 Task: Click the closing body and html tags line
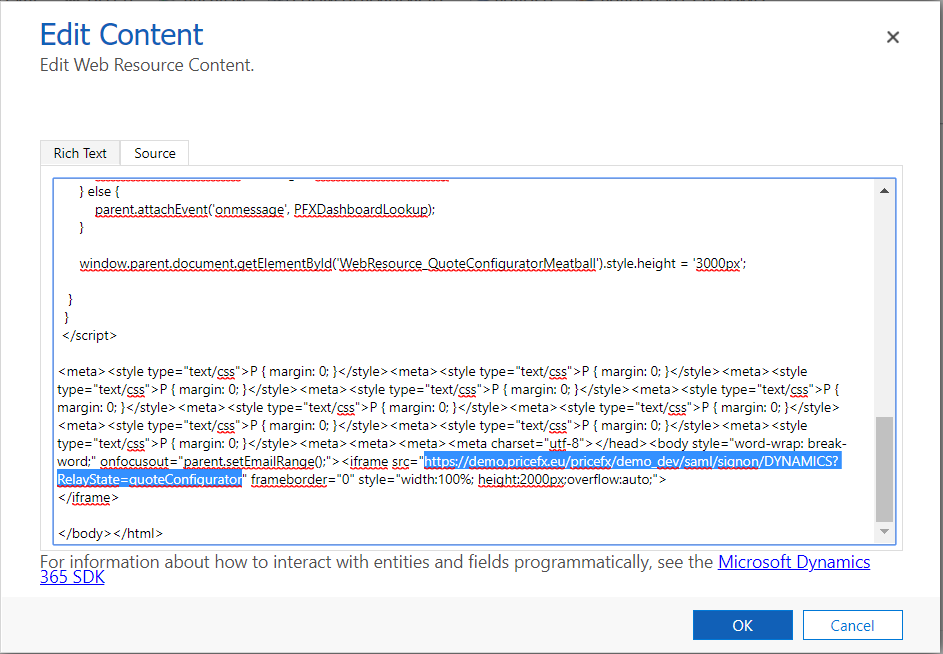[111, 533]
